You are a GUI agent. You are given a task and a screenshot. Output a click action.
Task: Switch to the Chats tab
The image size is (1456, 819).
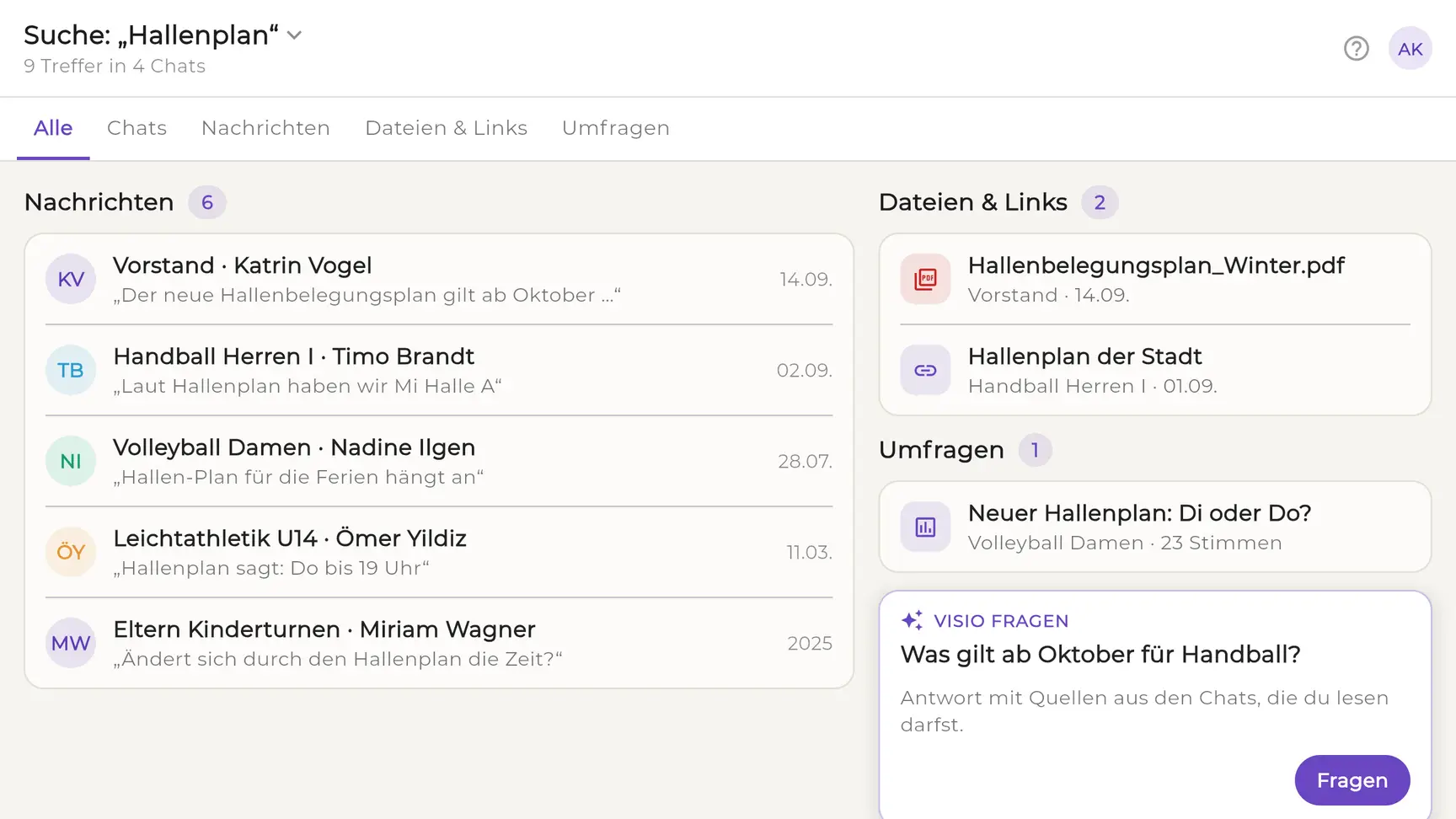pyautogui.click(x=136, y=128)
